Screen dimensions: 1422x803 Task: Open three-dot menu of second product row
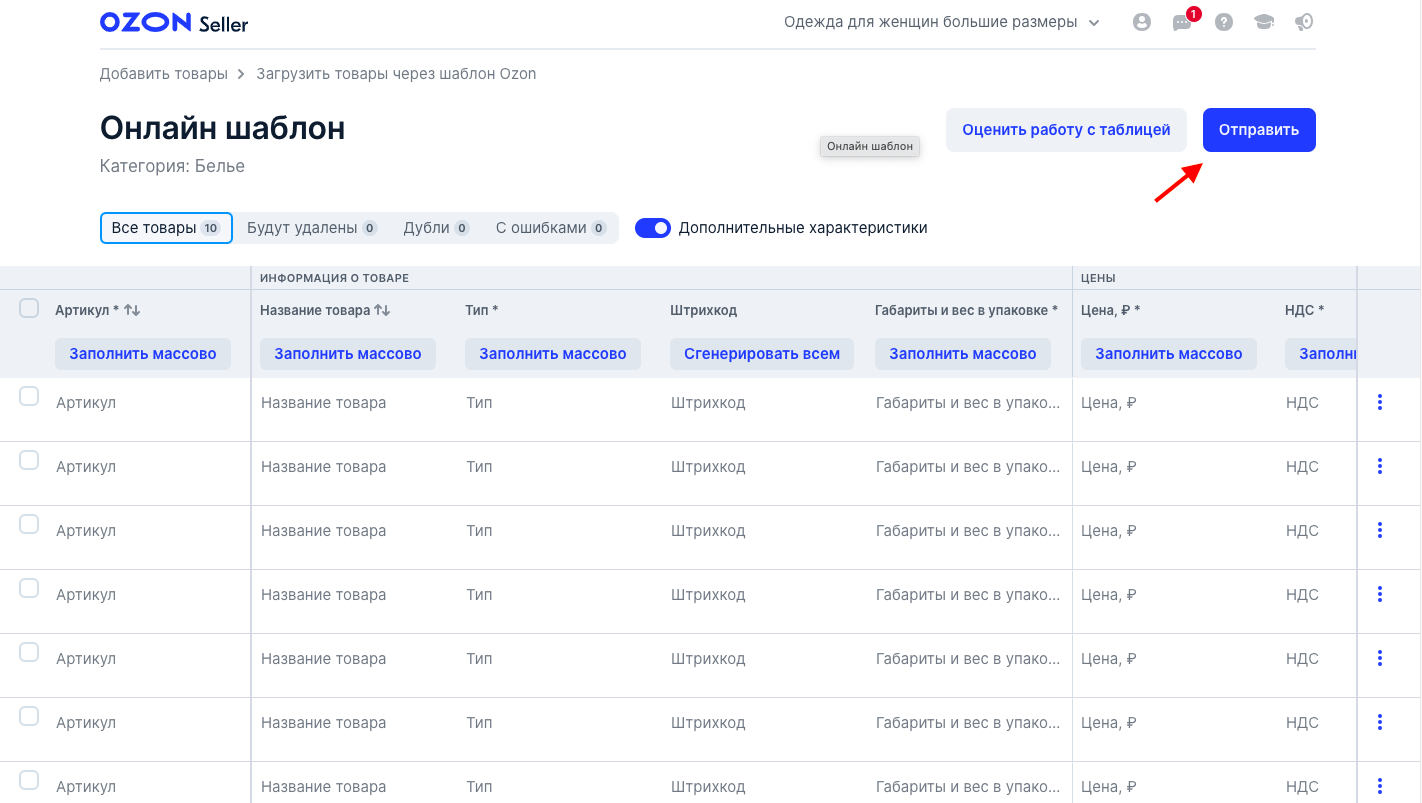[x=1379, y=466]
